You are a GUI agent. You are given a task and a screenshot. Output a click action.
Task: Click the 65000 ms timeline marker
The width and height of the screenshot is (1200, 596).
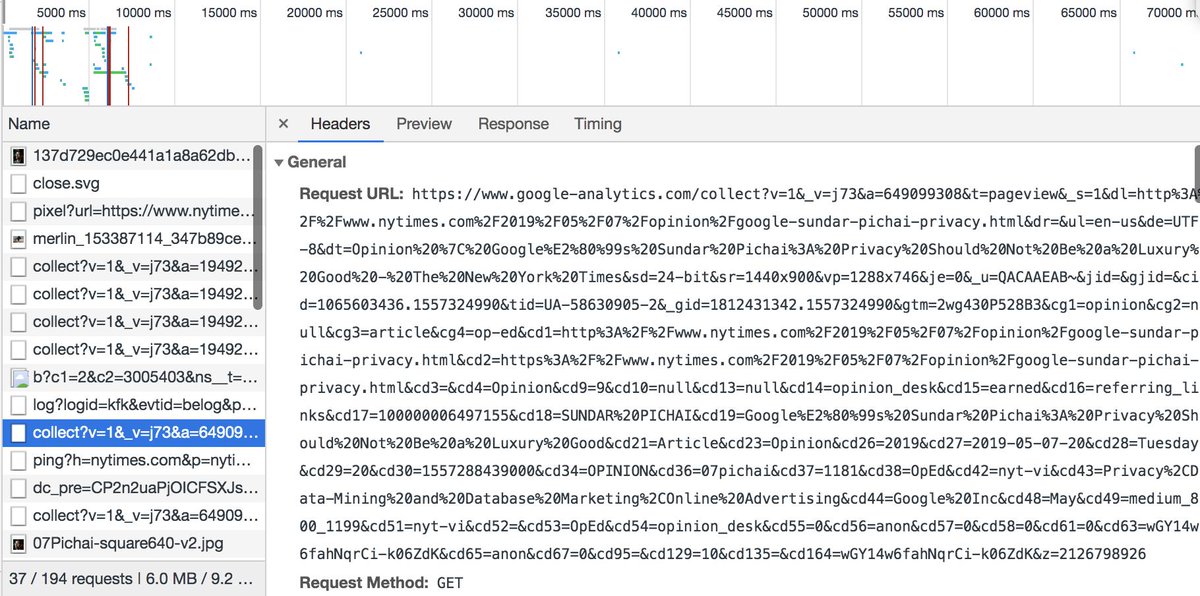click(1090, 13)
